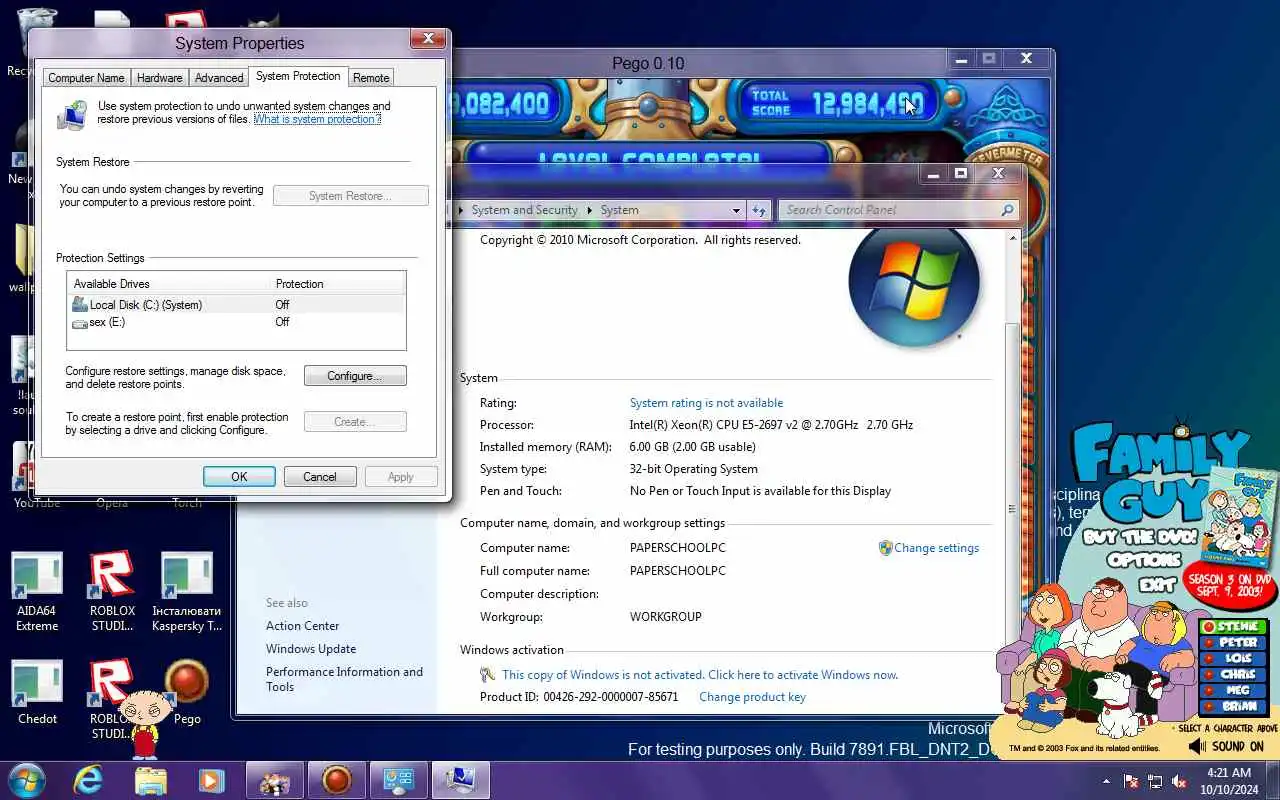The height and width of the screenshot is (800, 1280).
Task: Click the shield icon next to Change settings
Action: pyautogui.click(x=885, y=548)
